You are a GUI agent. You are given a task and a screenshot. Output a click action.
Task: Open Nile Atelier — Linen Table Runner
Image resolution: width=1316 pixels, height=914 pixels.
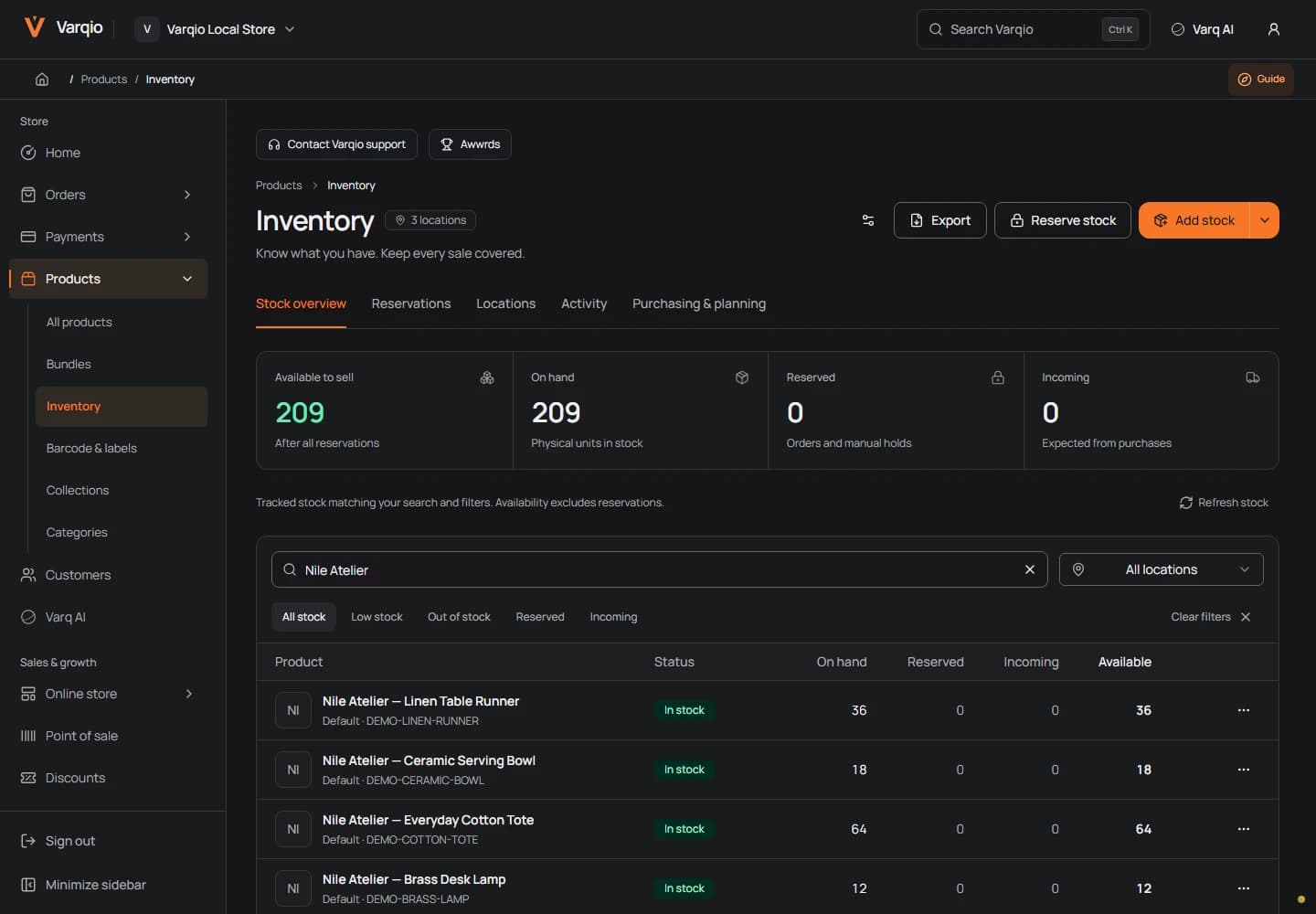click(x=420, y=701)
